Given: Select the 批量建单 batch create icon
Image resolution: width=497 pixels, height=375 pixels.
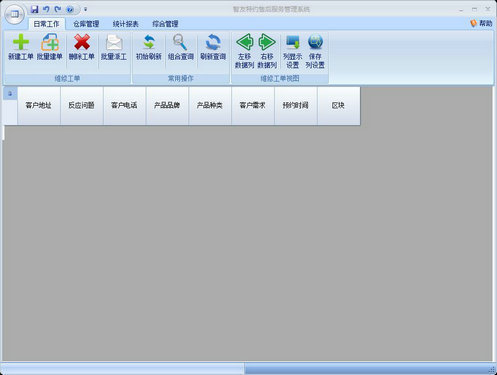Looking at the screenshot, I should (50, 42).
